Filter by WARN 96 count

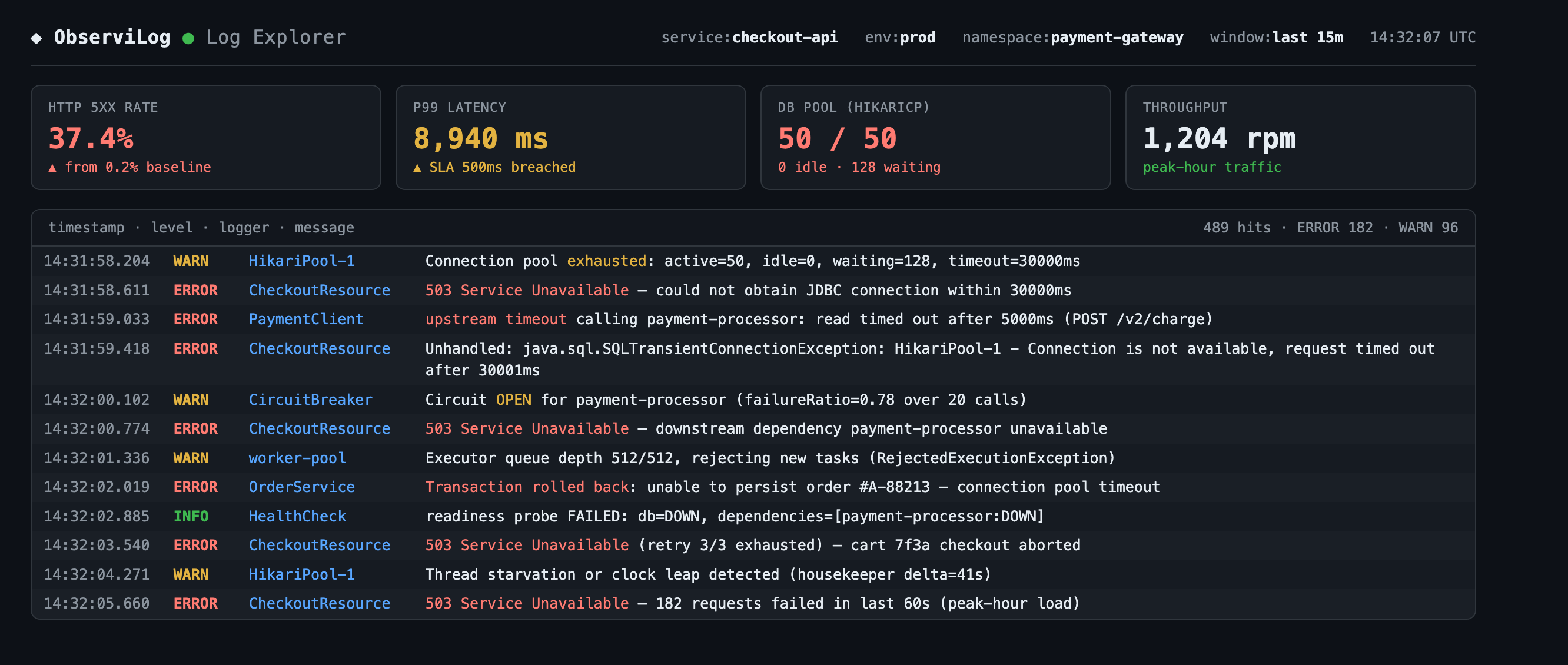(1428, 228)
